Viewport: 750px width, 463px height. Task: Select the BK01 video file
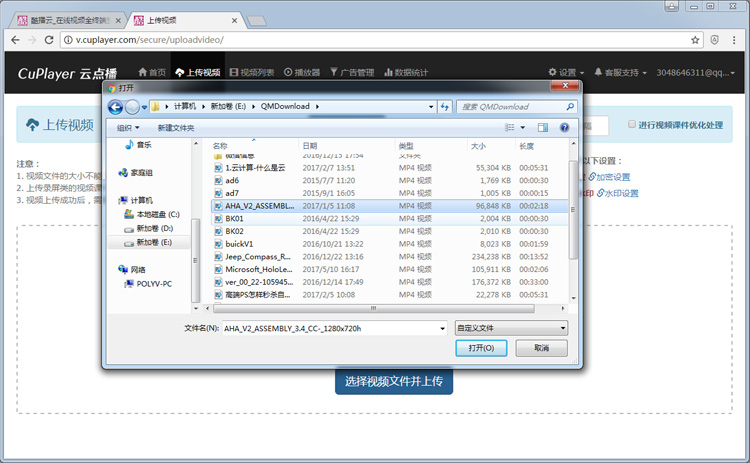235,218
